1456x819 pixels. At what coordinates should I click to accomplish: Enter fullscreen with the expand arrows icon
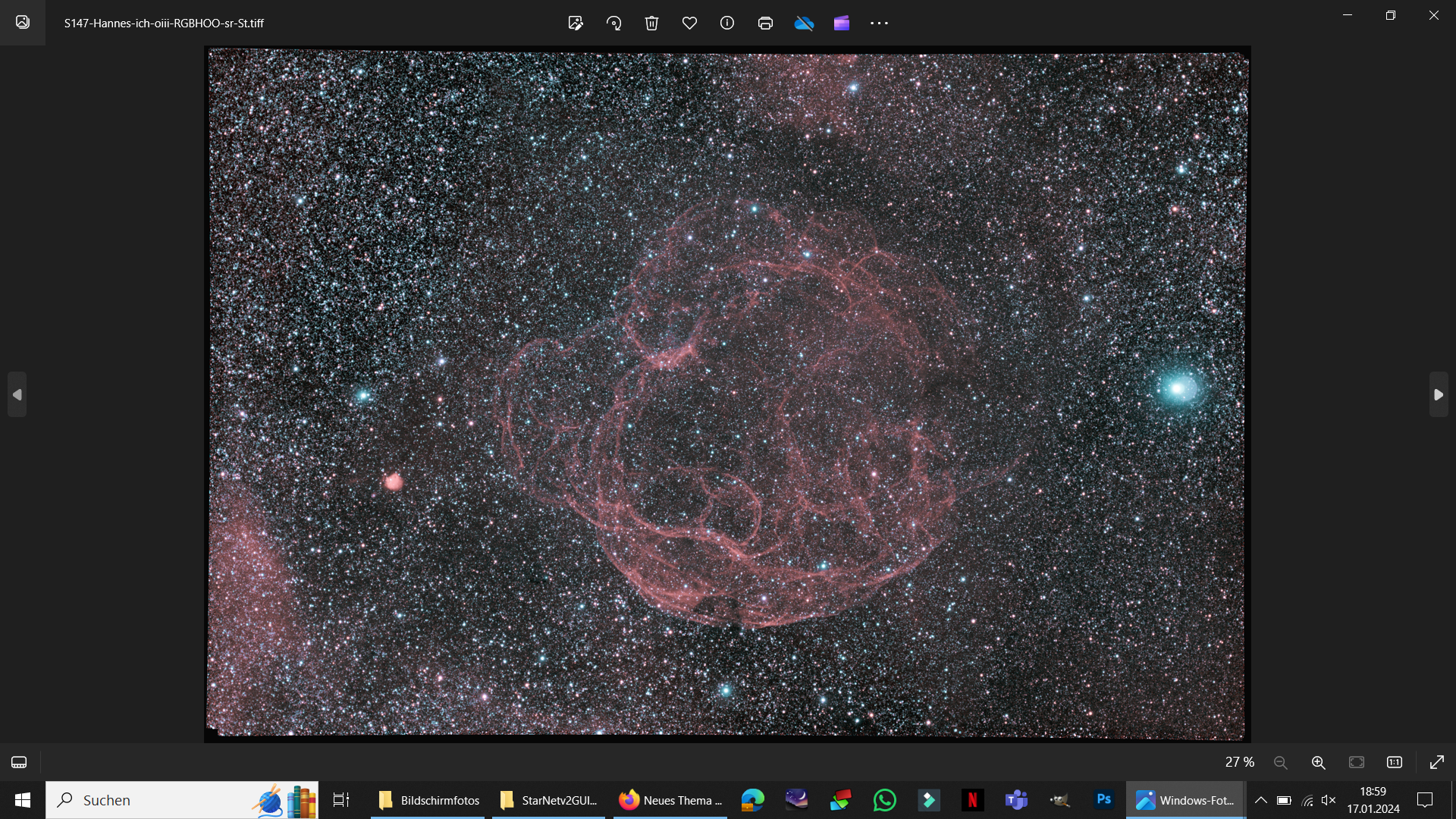(x=1437, y=762)
